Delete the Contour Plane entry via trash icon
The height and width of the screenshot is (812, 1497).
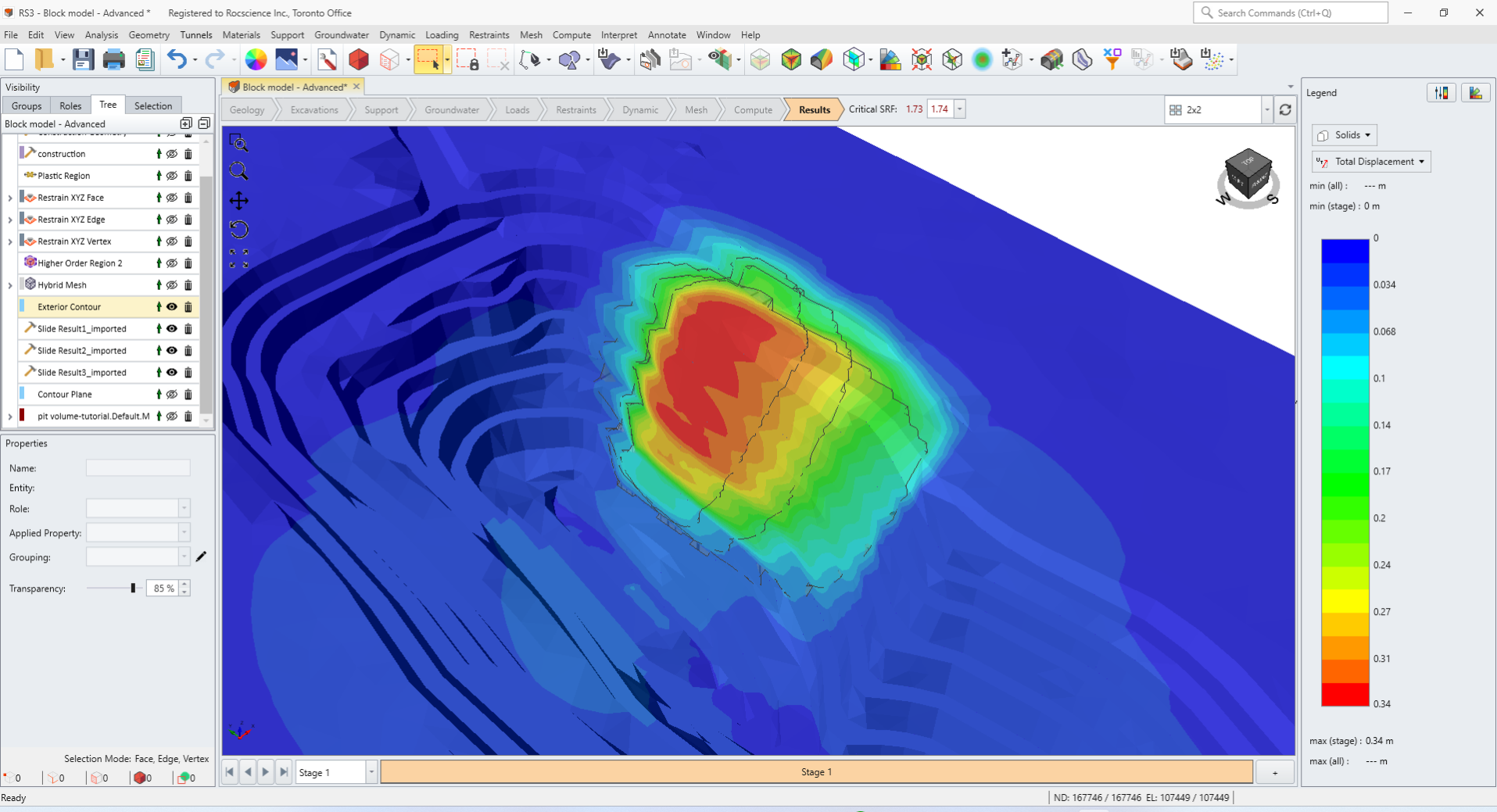[188, 395]
